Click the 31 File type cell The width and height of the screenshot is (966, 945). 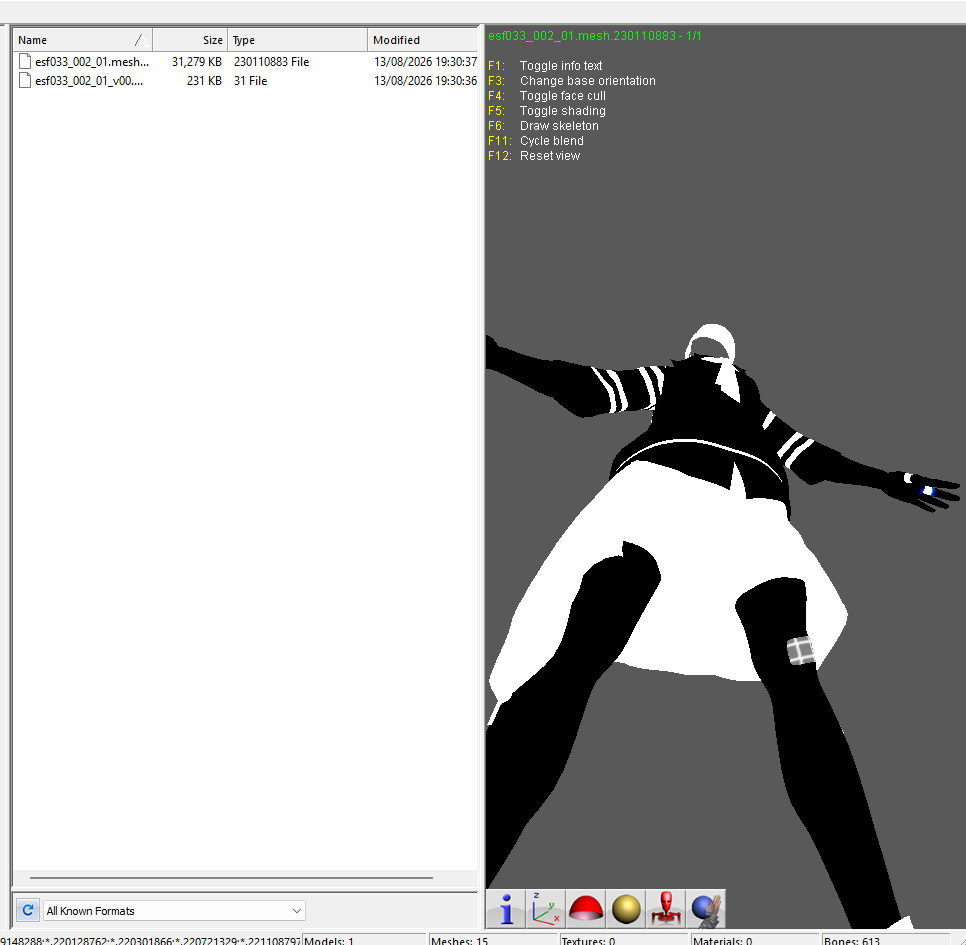(x=250, y=81)
